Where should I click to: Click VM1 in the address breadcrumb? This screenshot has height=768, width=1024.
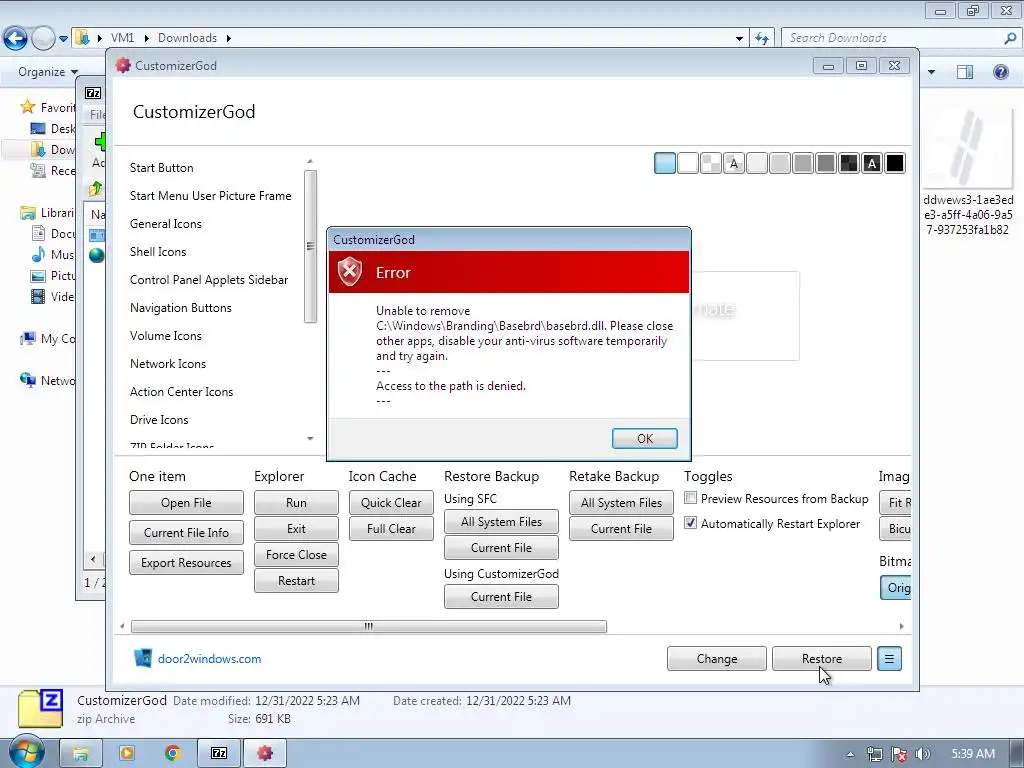click(122, 38)
